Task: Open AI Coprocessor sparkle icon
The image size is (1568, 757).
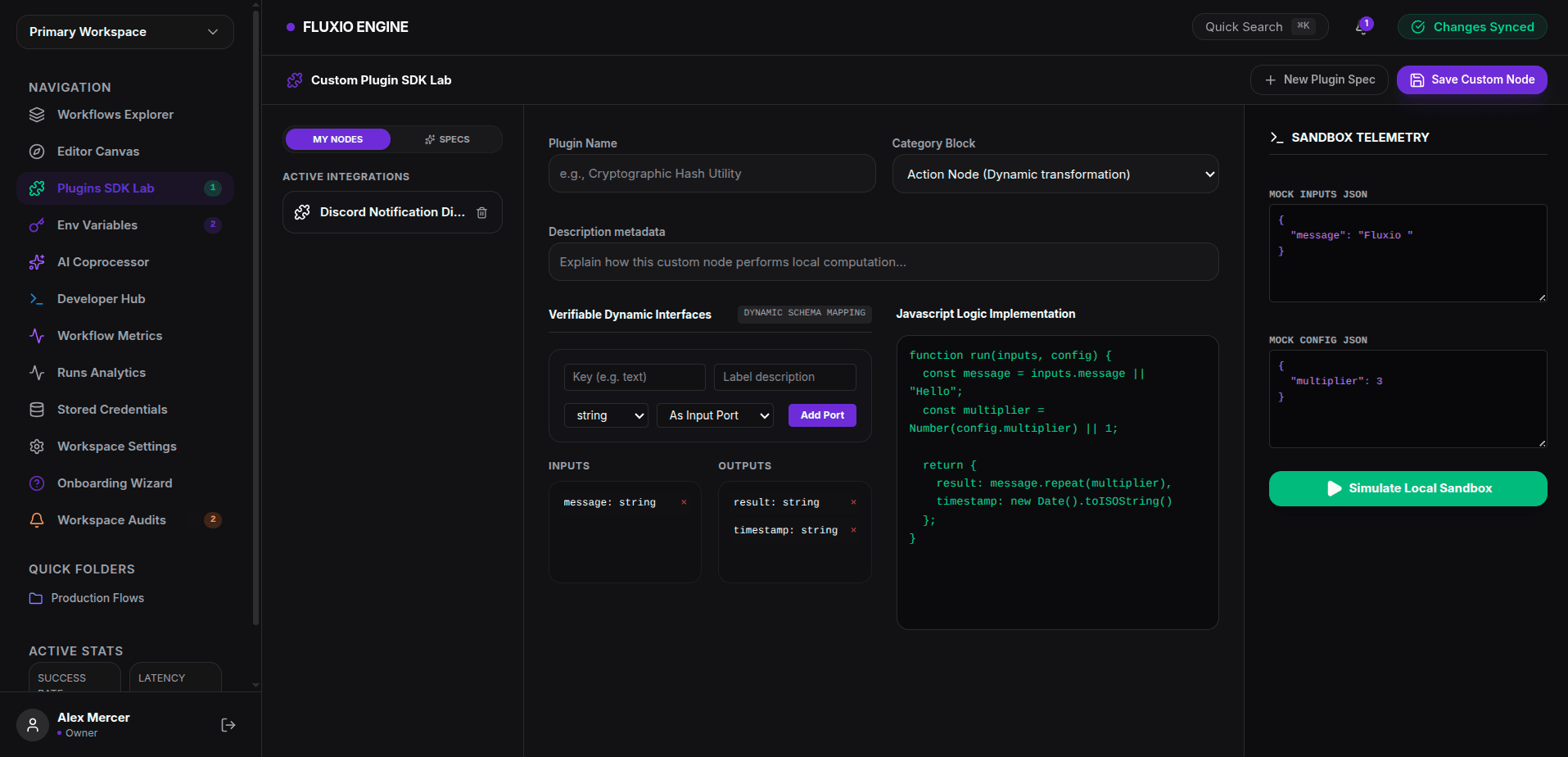Action: point(37,262)
